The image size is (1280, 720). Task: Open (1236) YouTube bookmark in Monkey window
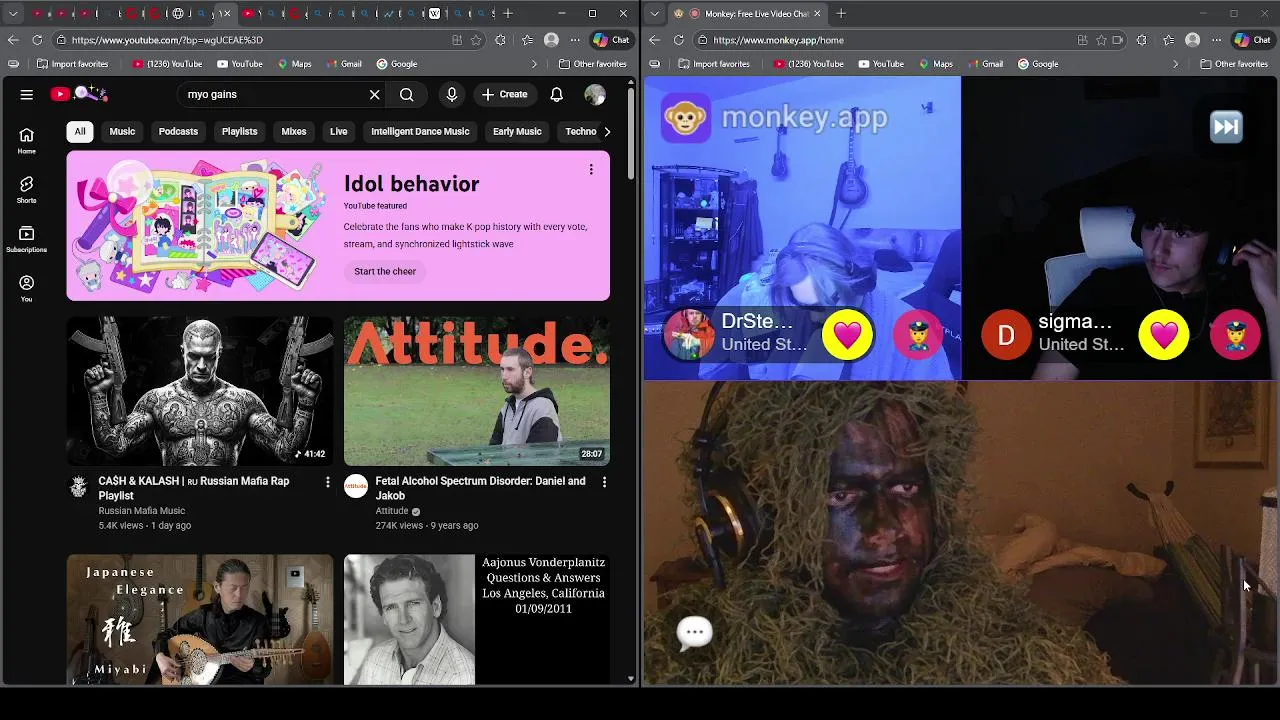coord(808,64)
